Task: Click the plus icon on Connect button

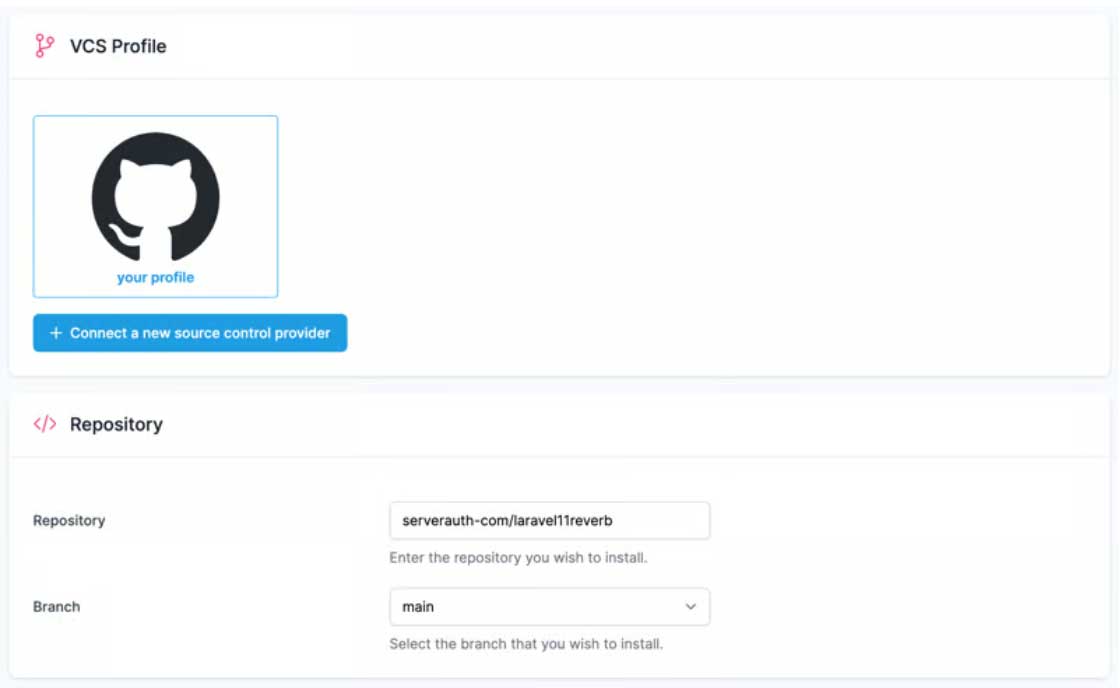Action: coord(56,333)
